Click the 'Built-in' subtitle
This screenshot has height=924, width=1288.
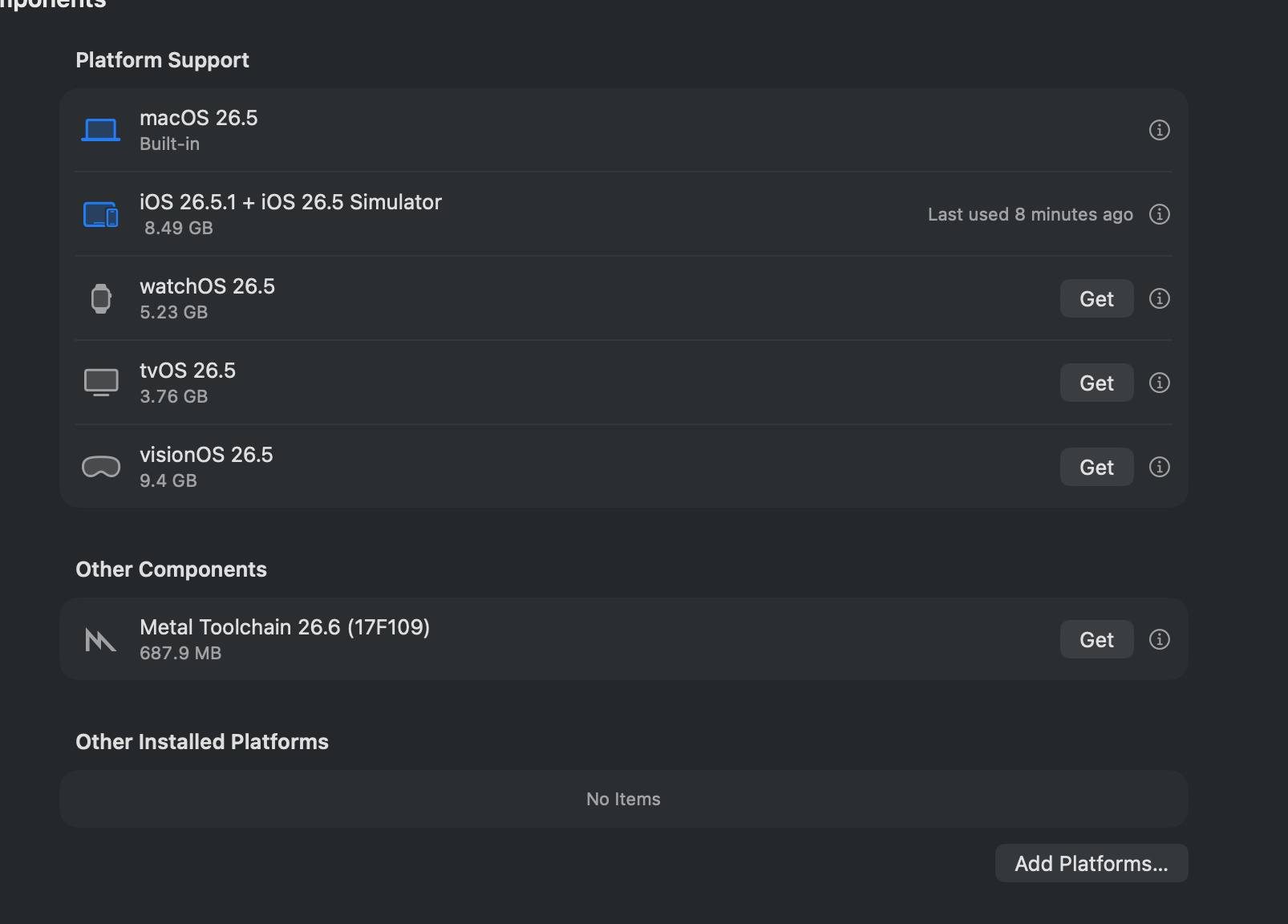tap(169, 144)
